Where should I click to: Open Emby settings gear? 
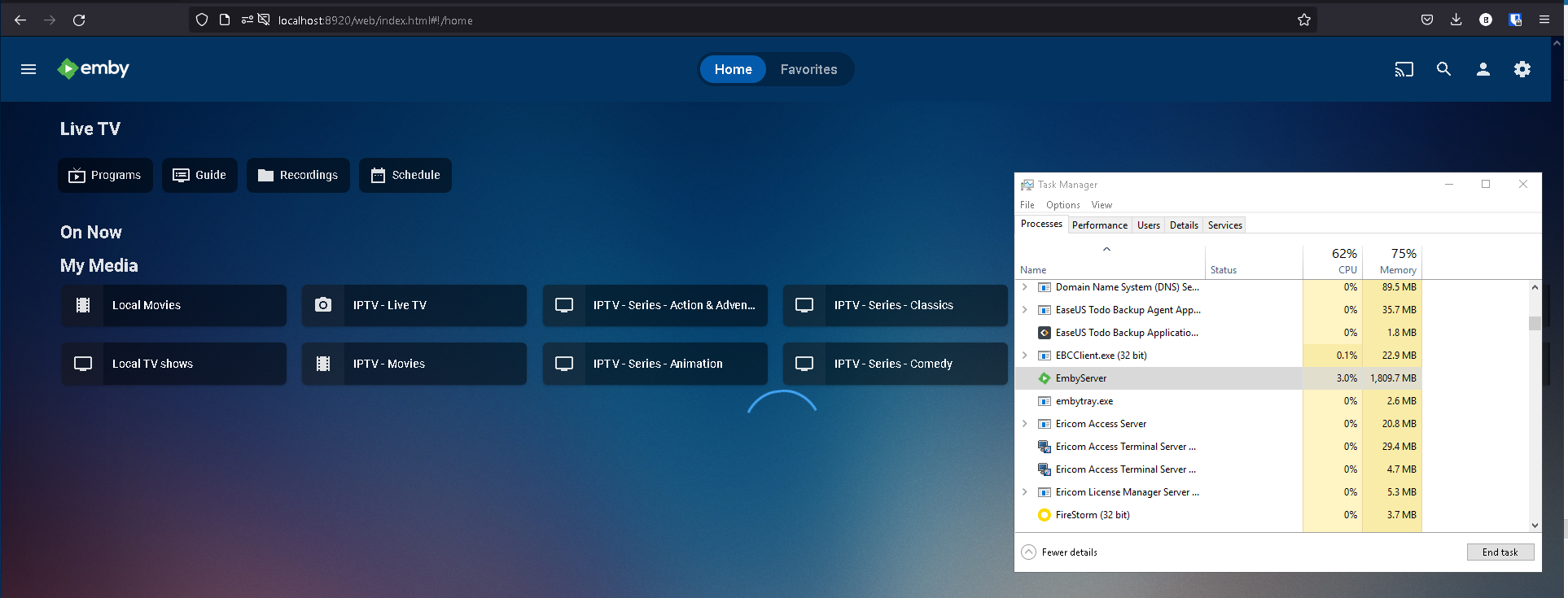pos(1522,69)
